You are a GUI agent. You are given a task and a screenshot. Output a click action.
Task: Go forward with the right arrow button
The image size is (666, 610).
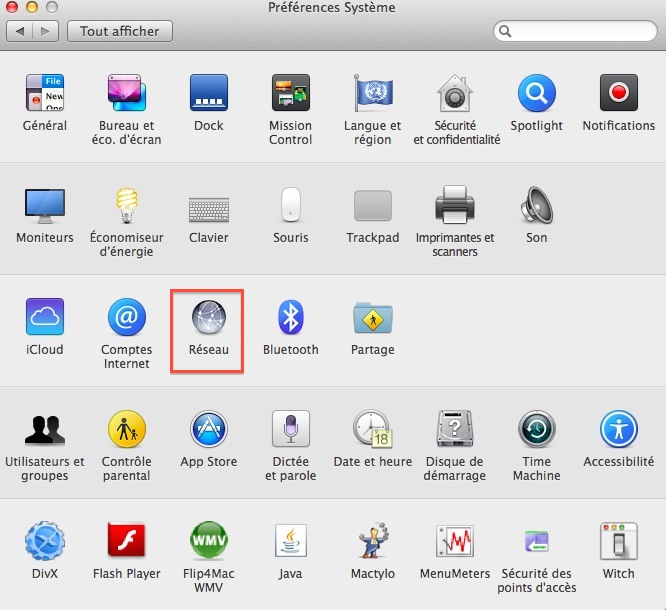click(x=45, y=31)
